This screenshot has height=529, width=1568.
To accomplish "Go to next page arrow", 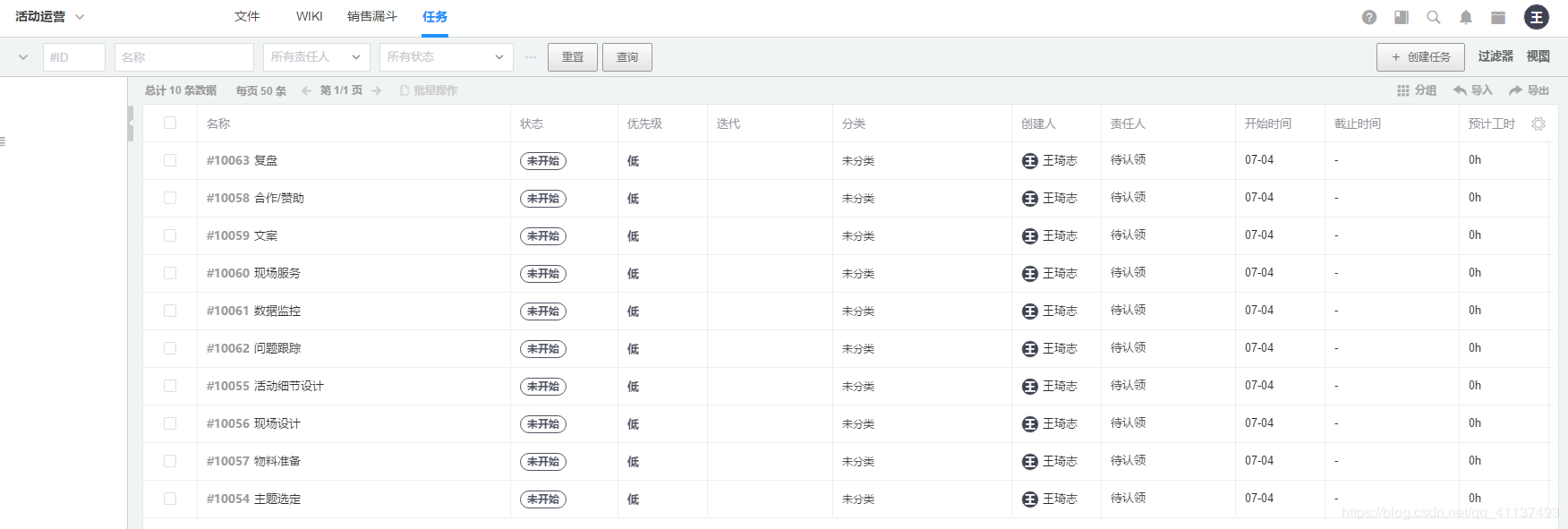I will (377, 90).
